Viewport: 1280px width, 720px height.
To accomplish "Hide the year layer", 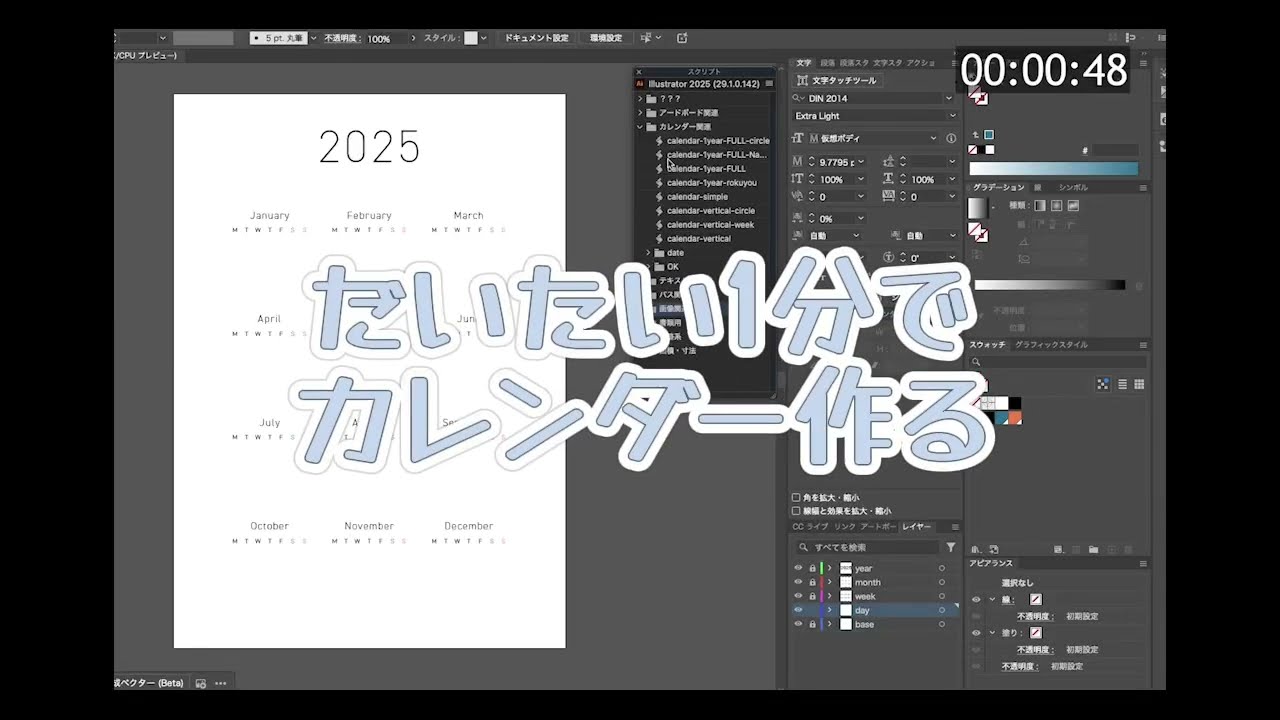I will [x=800, y=568].
